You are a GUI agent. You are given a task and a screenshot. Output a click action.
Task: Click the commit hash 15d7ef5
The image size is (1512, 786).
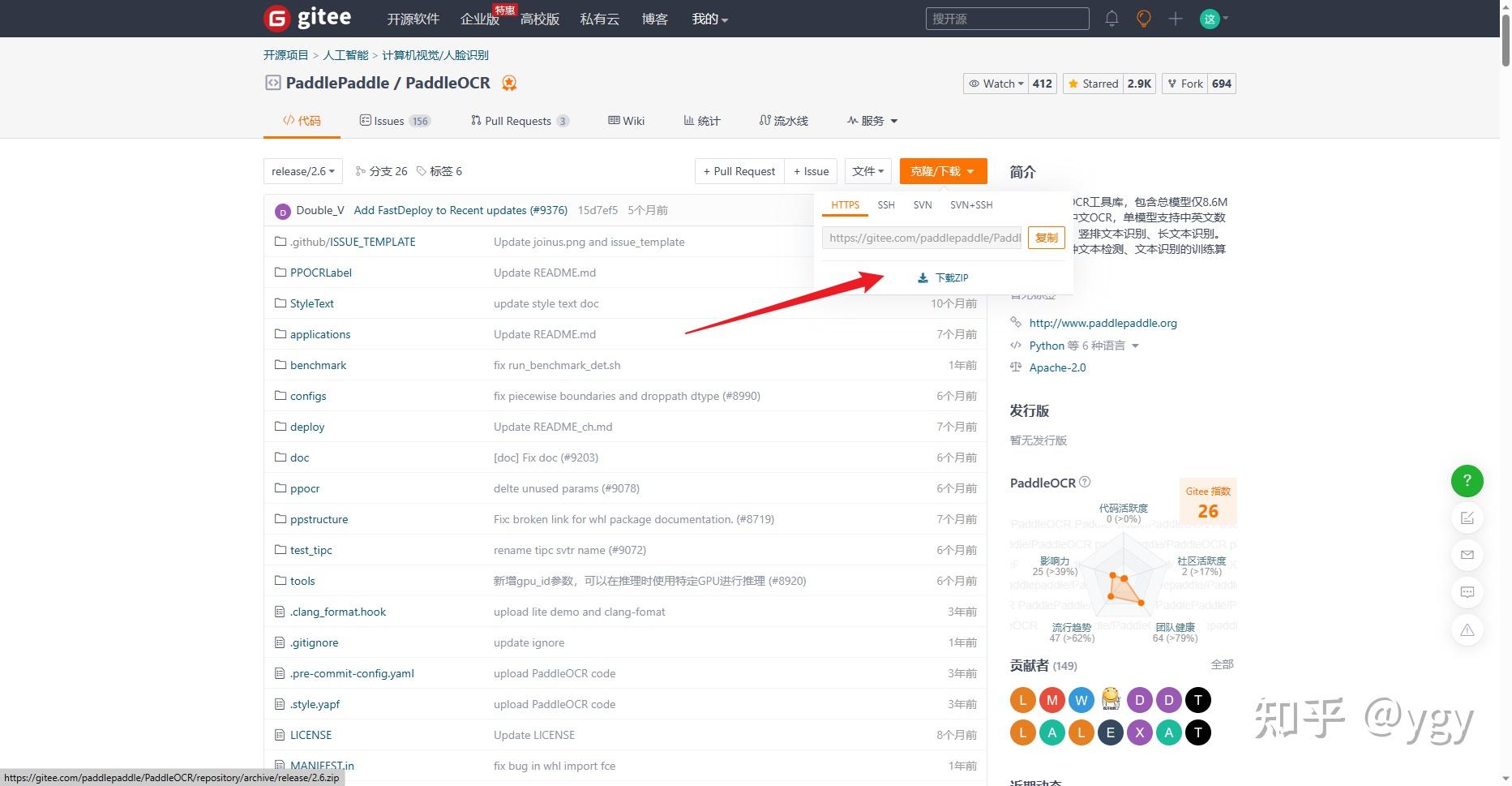click(598, 210)
